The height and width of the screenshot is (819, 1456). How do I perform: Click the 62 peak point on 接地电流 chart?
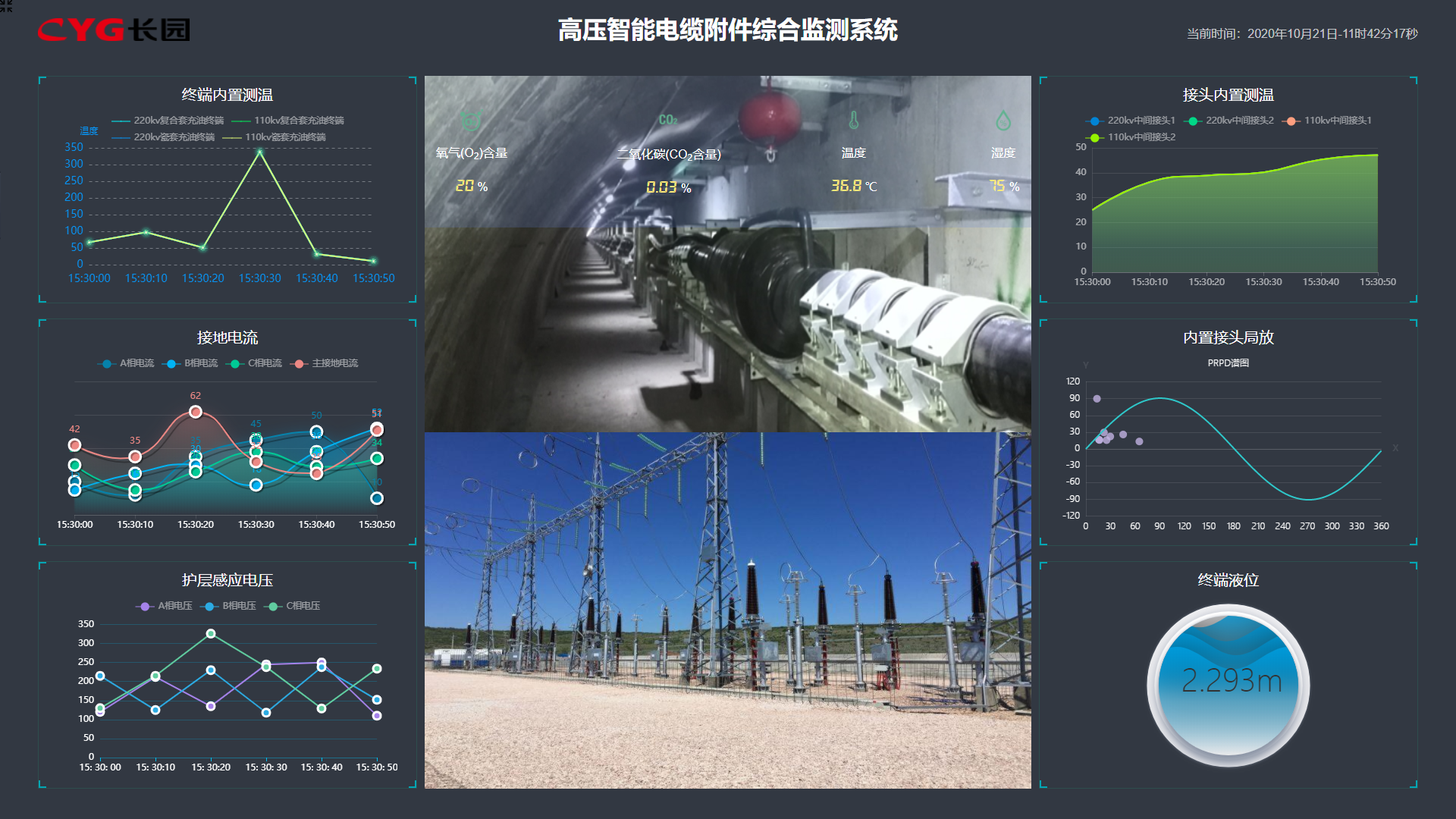[x=196, y=412]
